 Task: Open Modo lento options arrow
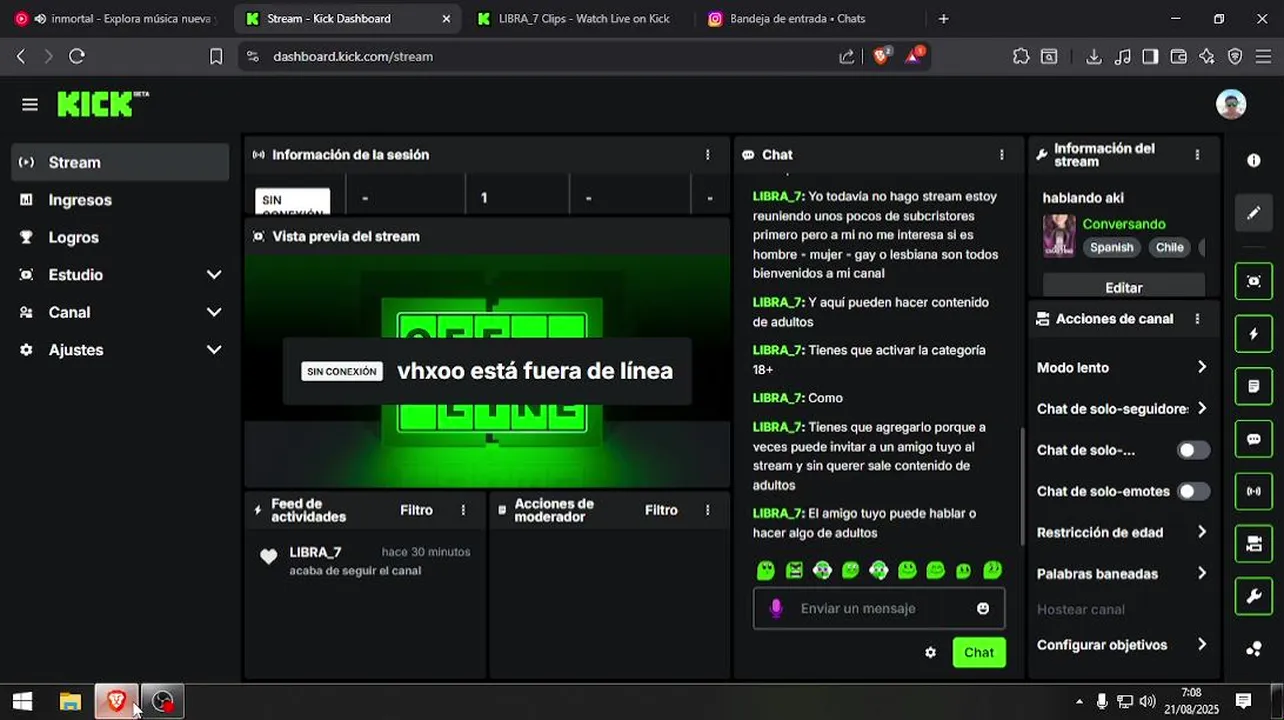tap(1201, 367)
